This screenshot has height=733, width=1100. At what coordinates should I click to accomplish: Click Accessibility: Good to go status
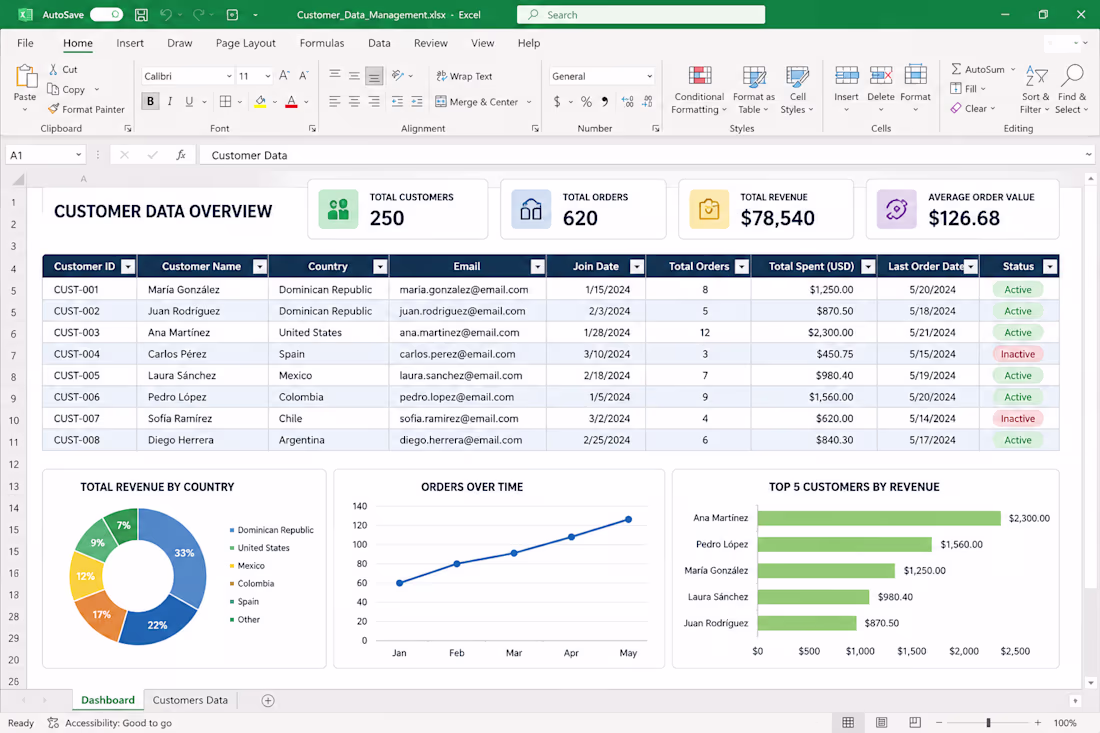(109, 722)
